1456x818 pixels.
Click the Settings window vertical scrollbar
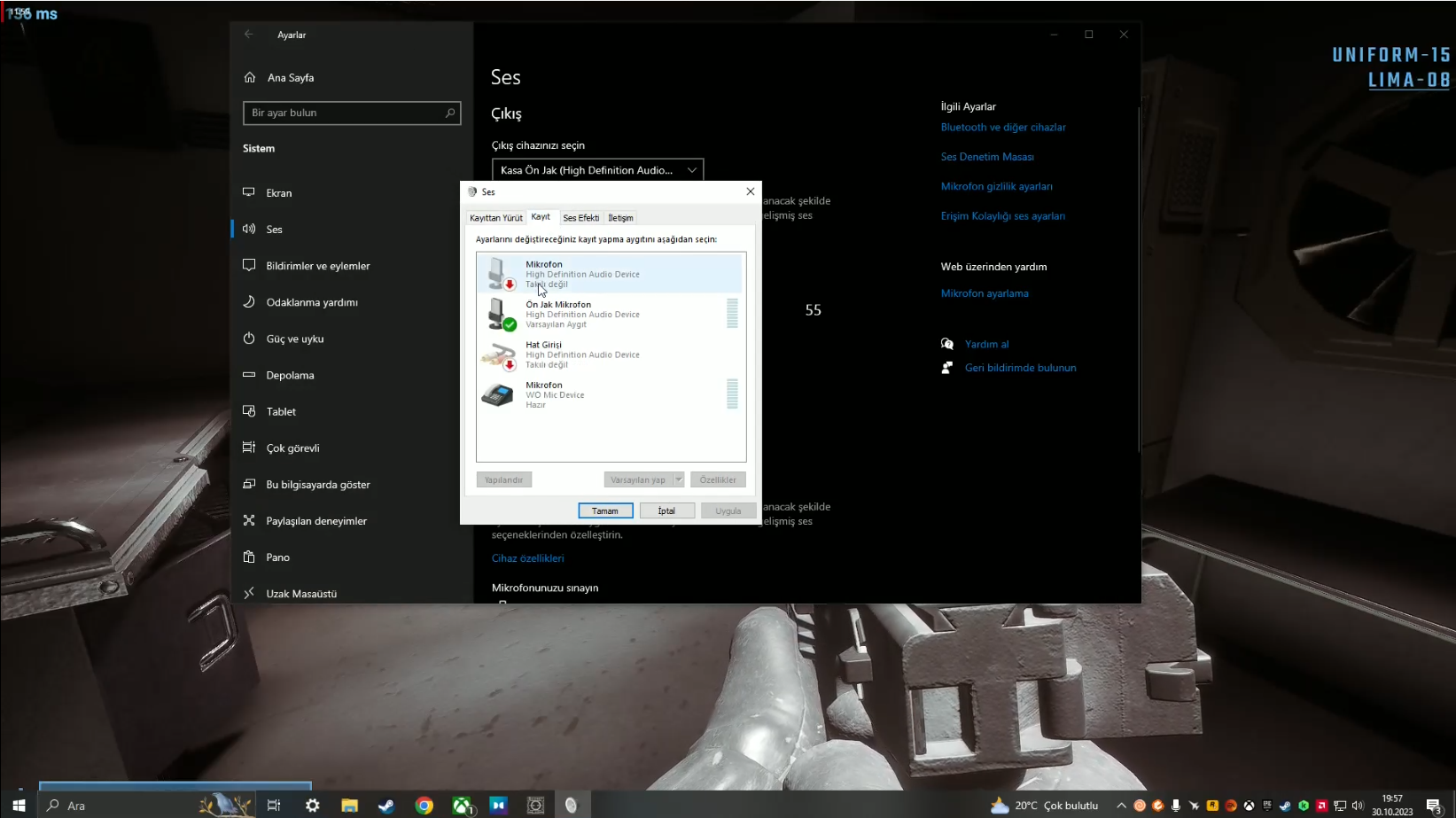pos(1139,279)
